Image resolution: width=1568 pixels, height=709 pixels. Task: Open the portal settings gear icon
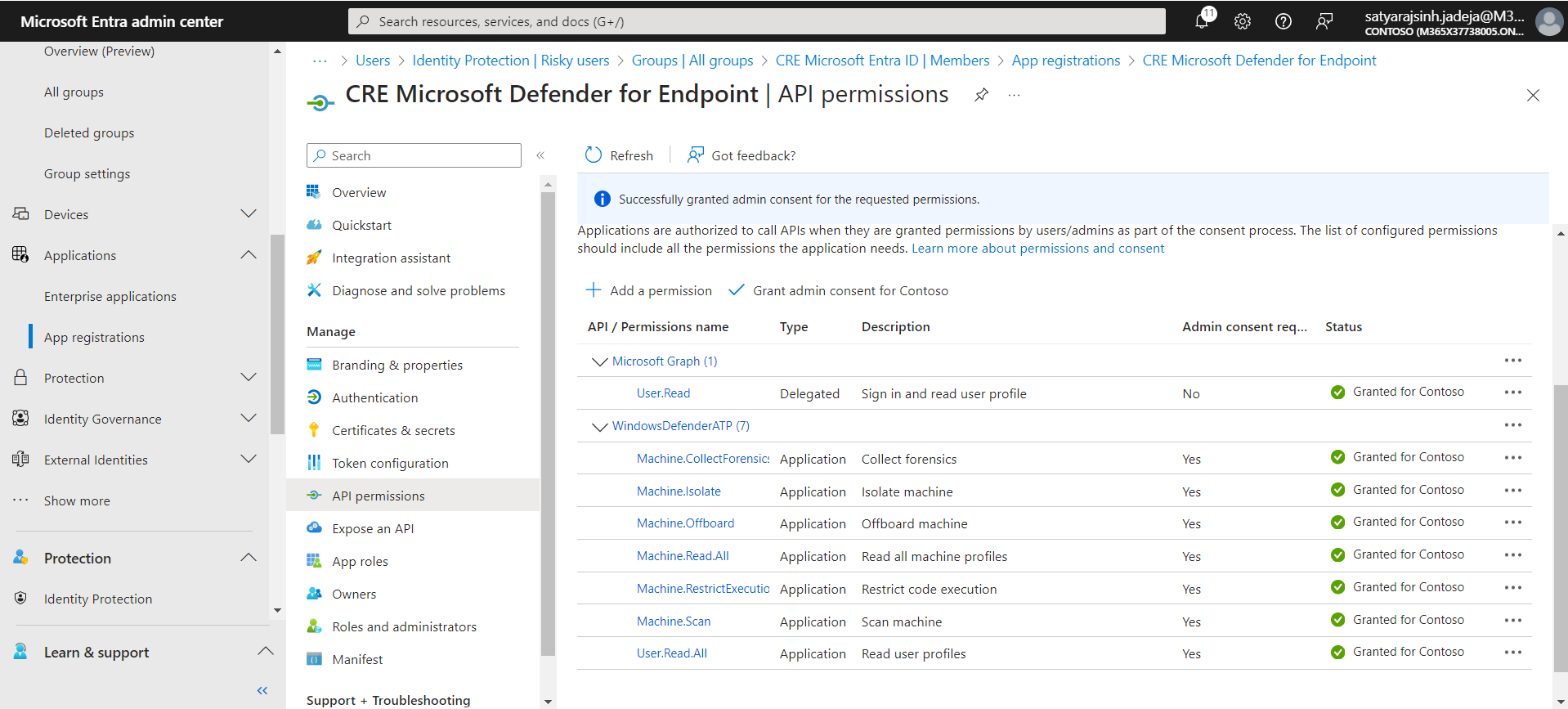pos(1243,21)
